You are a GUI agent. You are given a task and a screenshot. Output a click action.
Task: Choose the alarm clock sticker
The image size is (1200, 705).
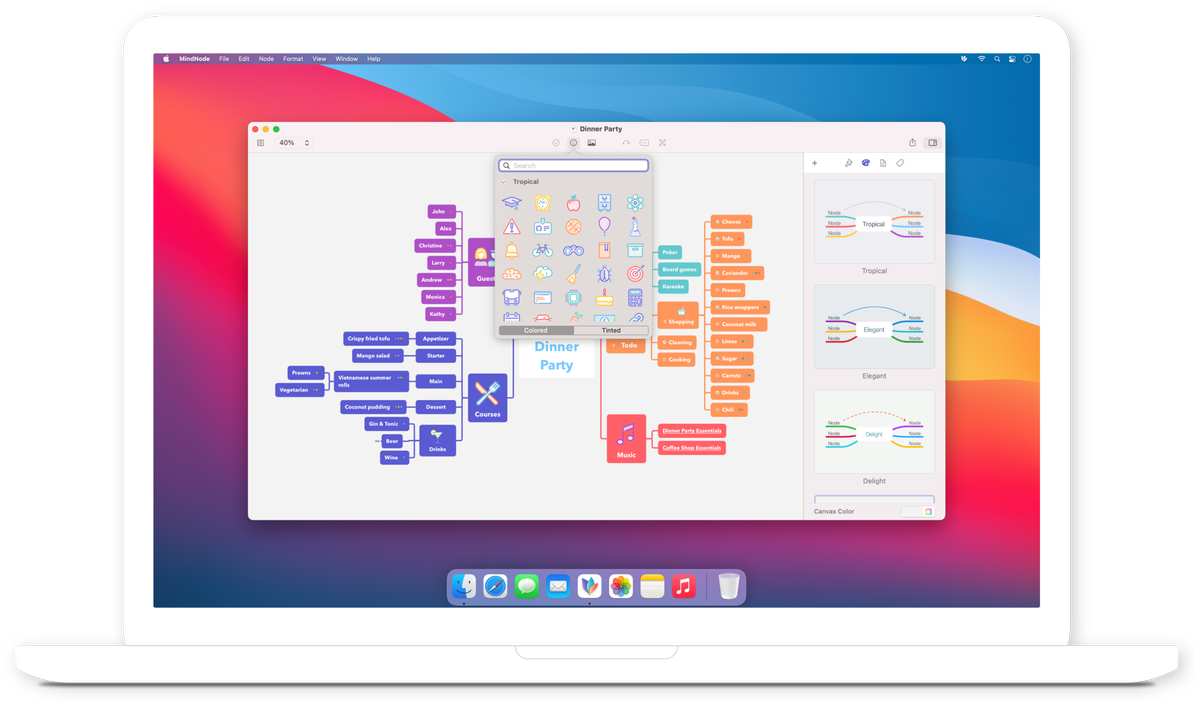tap(542, 203)
